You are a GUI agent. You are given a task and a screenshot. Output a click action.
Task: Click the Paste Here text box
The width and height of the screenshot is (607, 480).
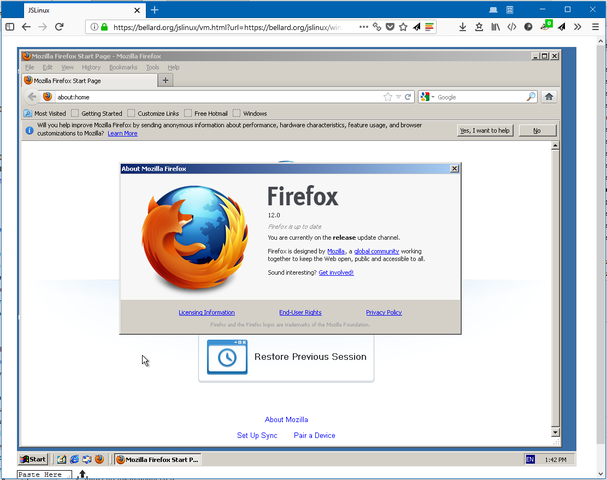point(44,475)
